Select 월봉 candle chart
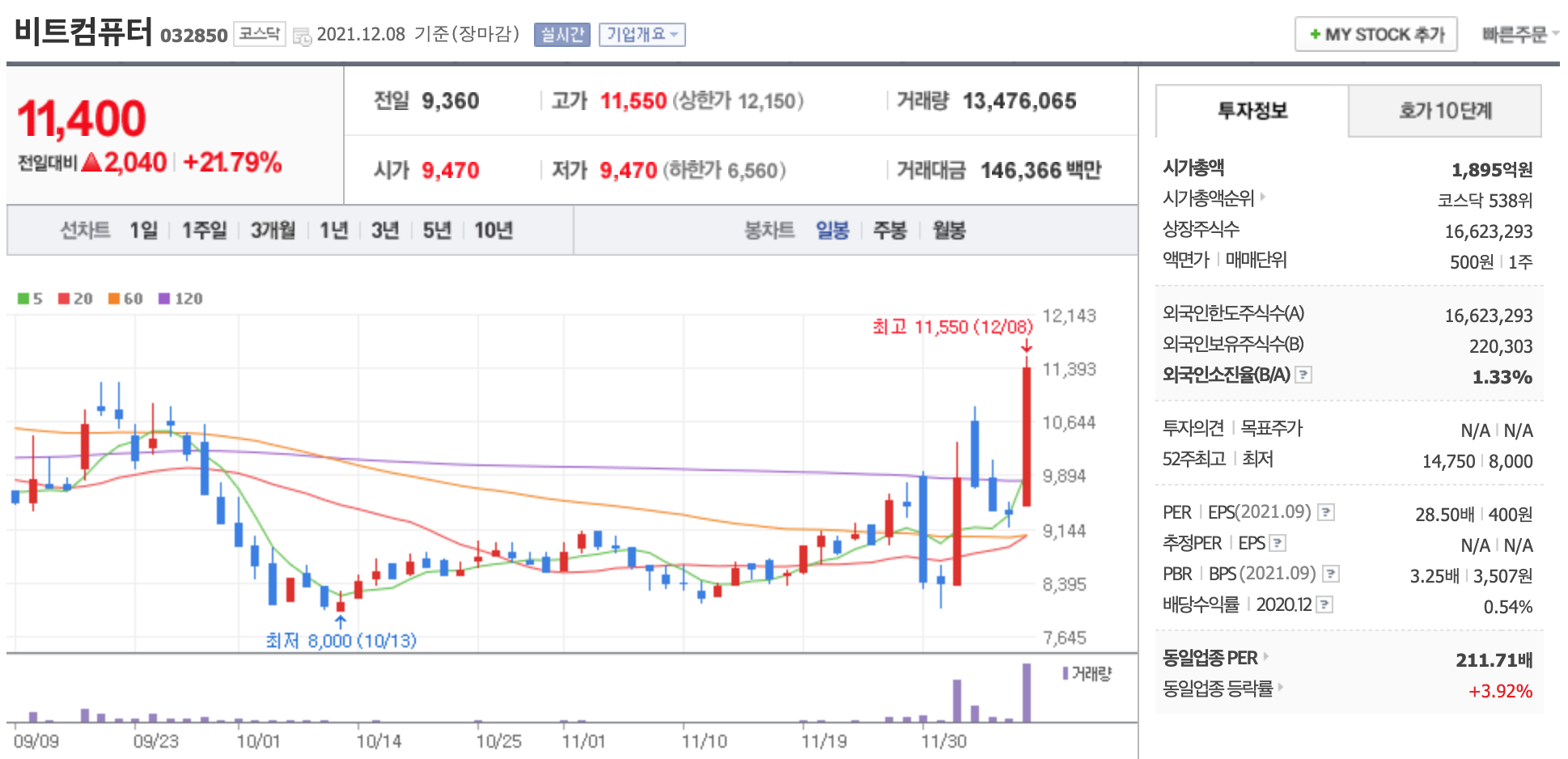 pyautogui.click(x=949, y=231)
